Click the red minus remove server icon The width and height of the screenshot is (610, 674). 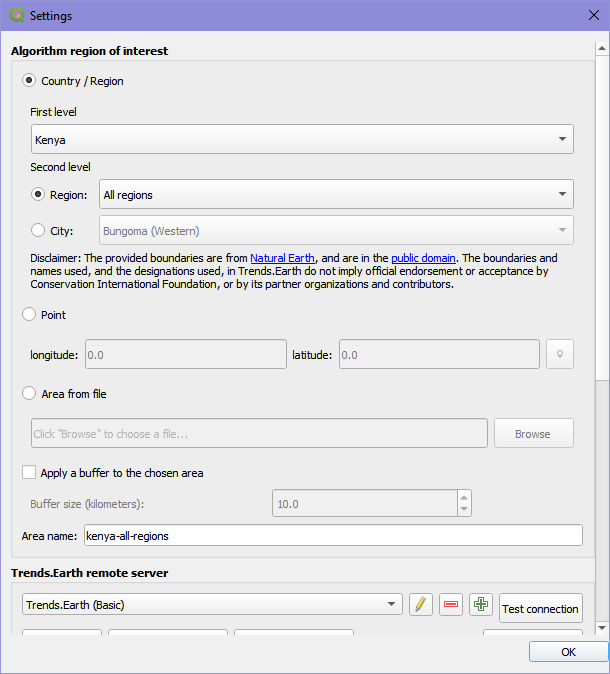click(x=451, y=604)
